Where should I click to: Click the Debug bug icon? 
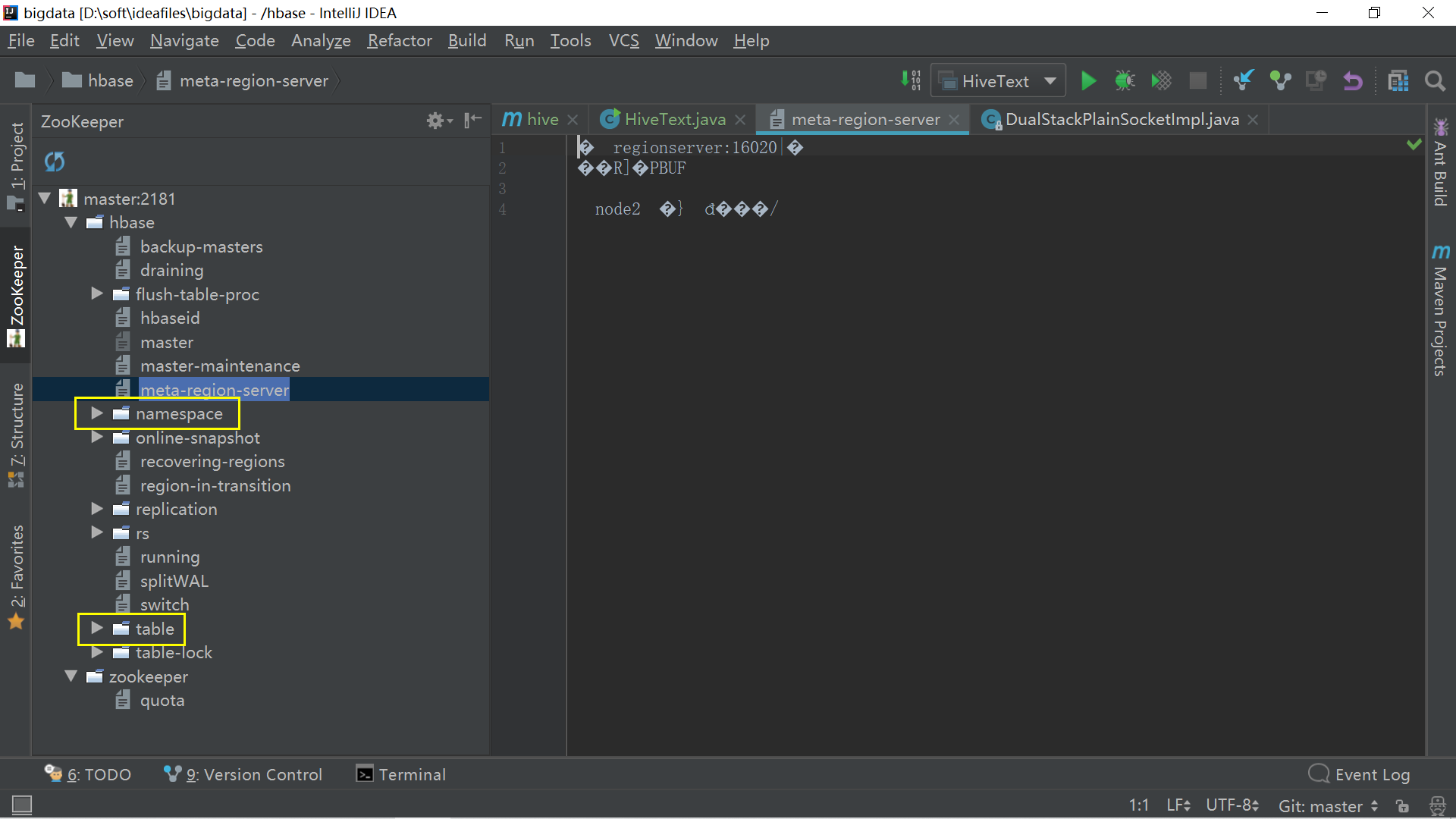pyautogui.click(x=1125, y=80)
